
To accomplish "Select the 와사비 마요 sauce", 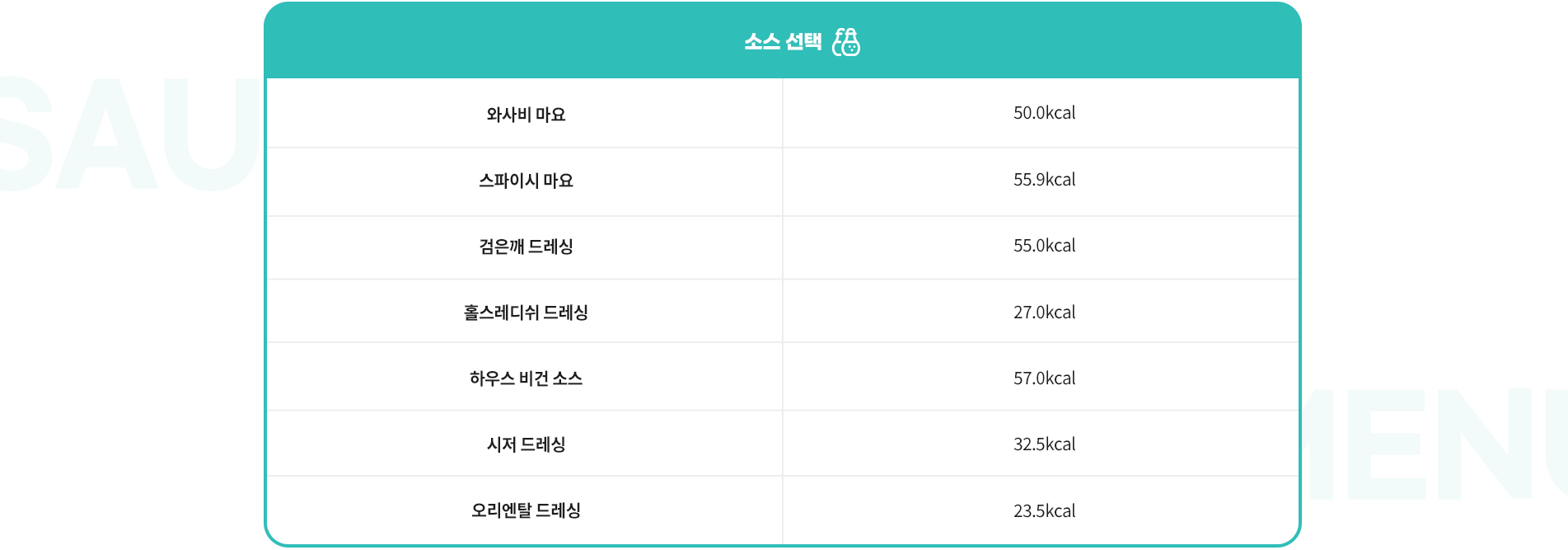I will pos(526,115).
